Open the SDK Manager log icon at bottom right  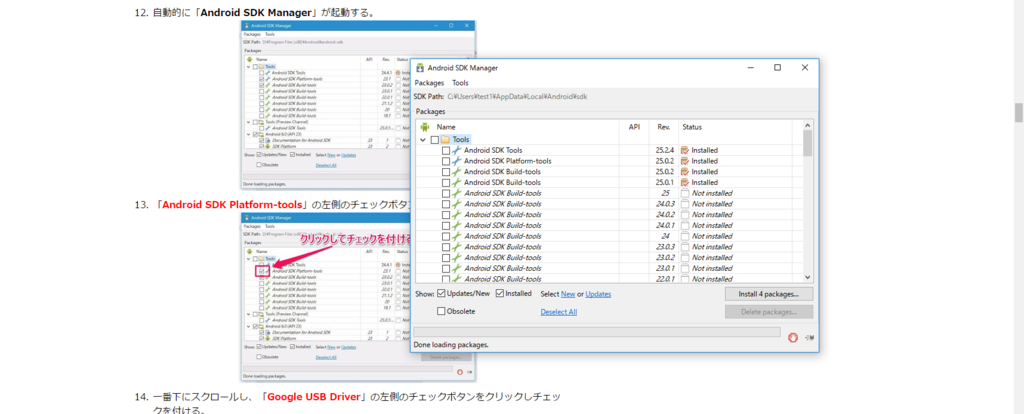point(809,338)
